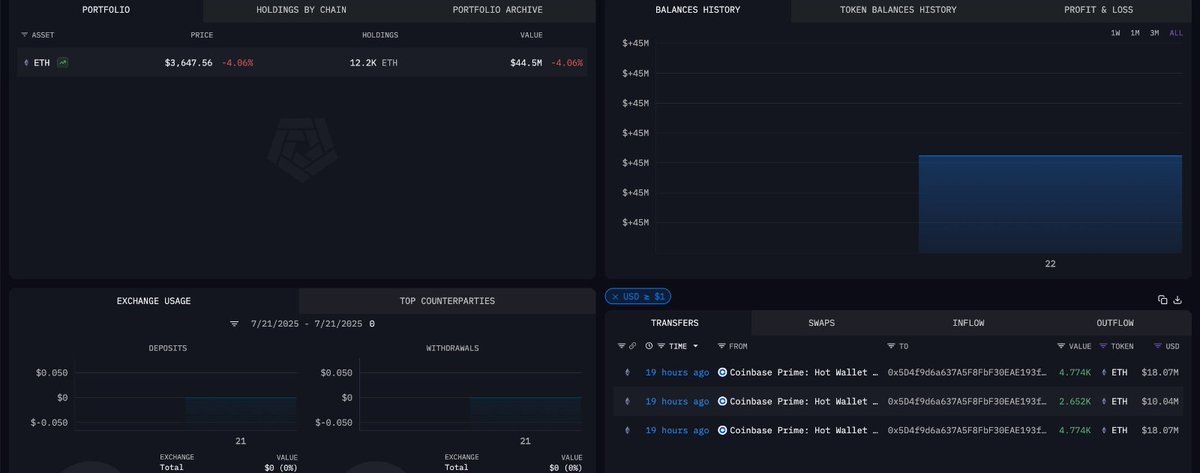This screenshot has height=473, width=1200.
Task: Open the 19 hours ago link in the $10.04M row
Action: point(677,401)
